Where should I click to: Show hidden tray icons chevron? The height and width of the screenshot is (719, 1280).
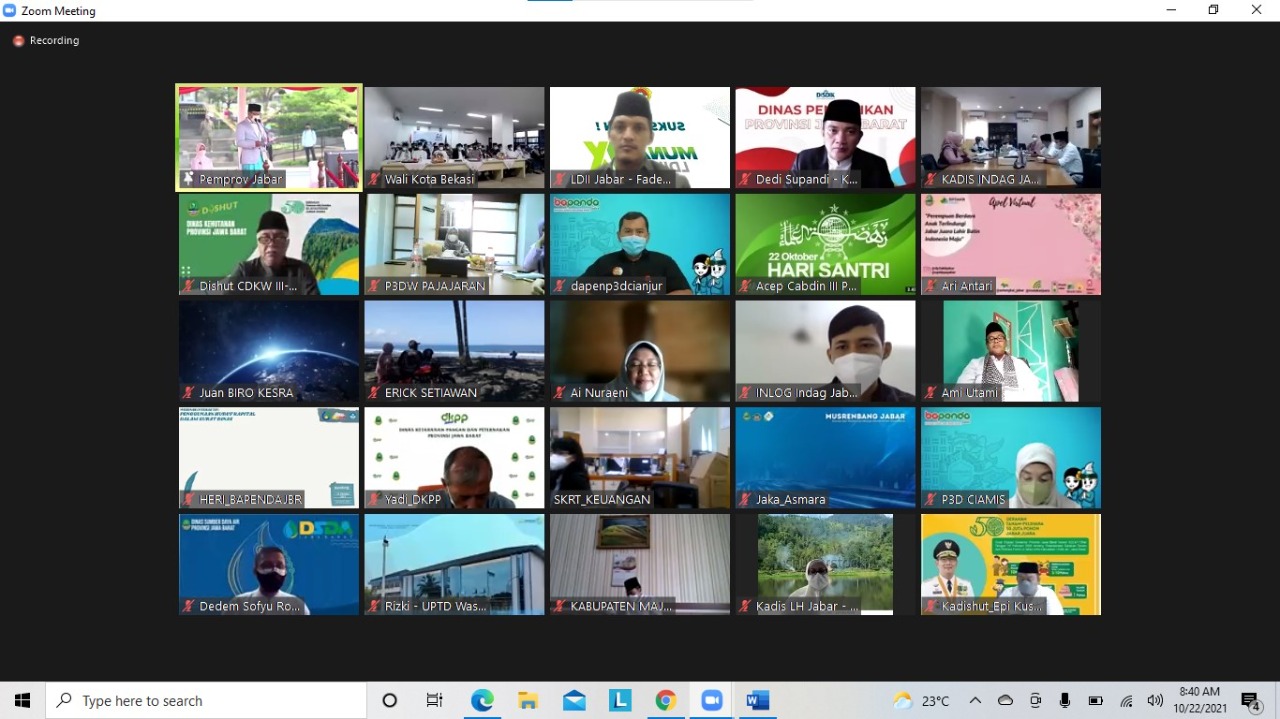(975, 700)
